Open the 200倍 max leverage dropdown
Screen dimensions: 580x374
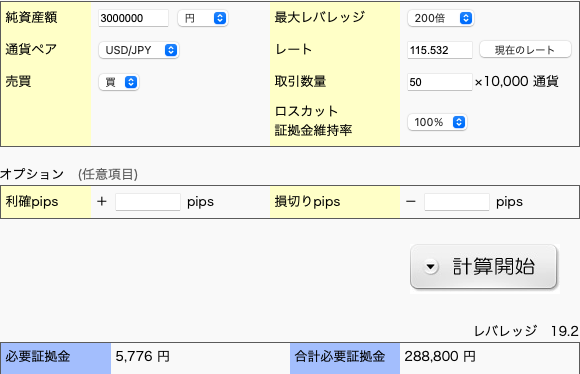[x=441, y=18]
